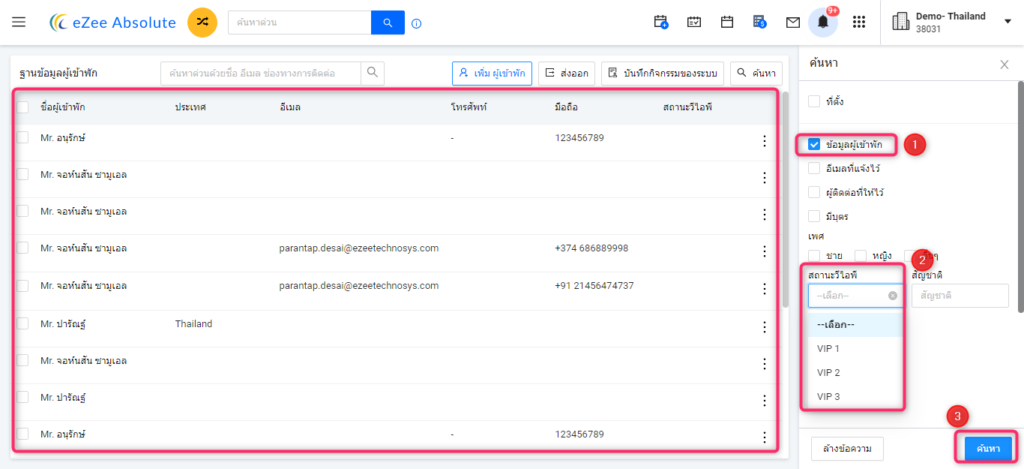Enable the ผู้ติดต่อที่ให้ไว้ checkbox

click(x=814, y=192)
